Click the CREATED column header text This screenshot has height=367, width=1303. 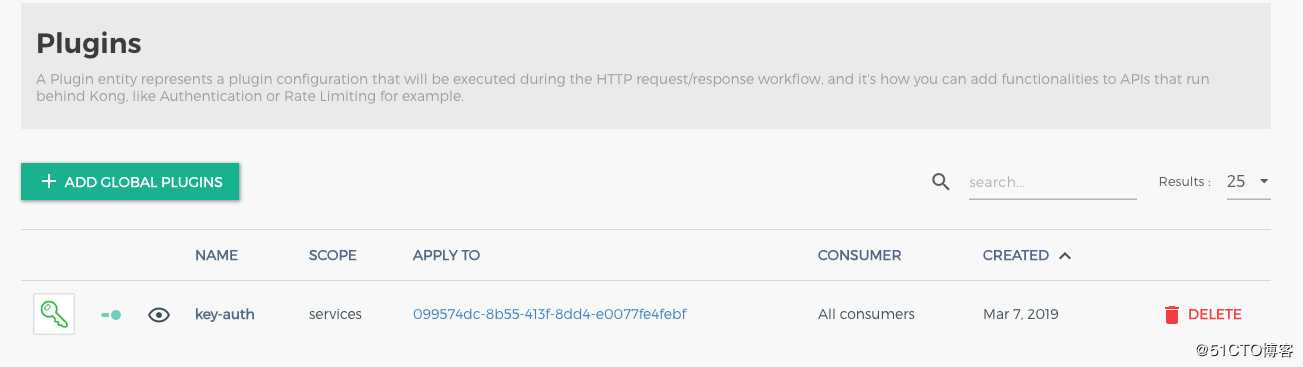tap(1015, 255)
